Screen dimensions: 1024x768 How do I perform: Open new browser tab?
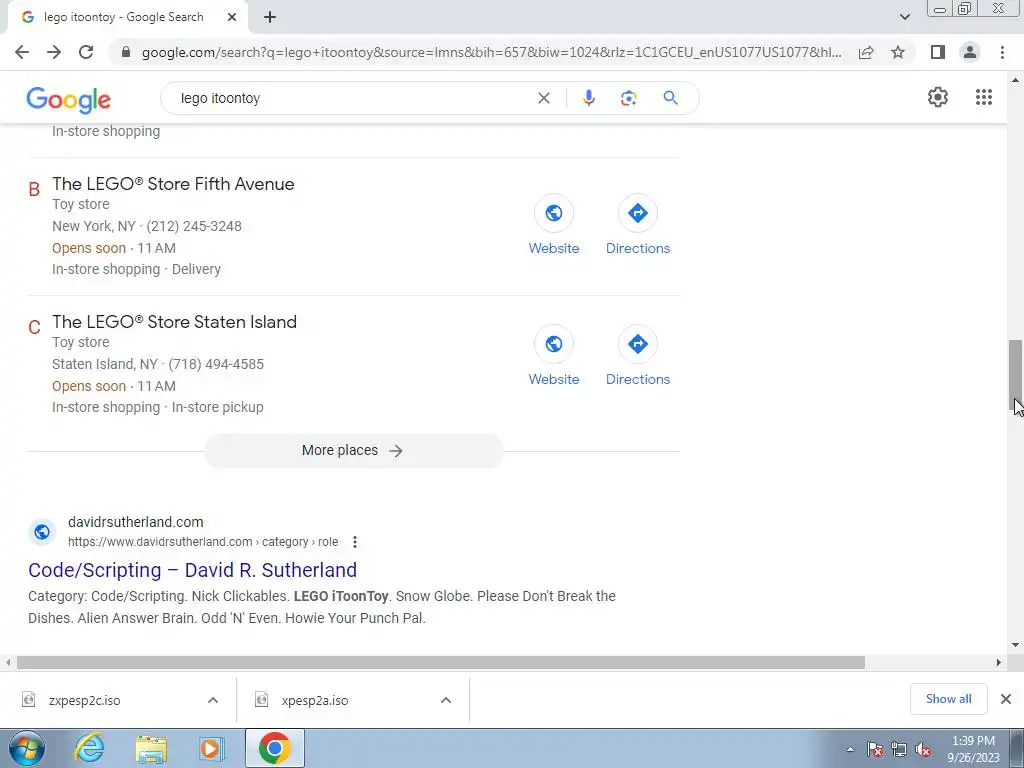270,18
